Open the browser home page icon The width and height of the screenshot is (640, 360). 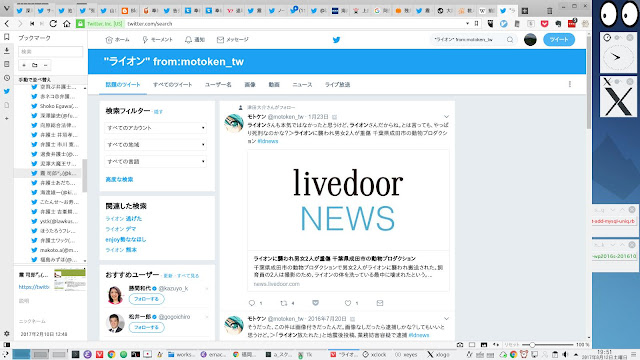67,24
